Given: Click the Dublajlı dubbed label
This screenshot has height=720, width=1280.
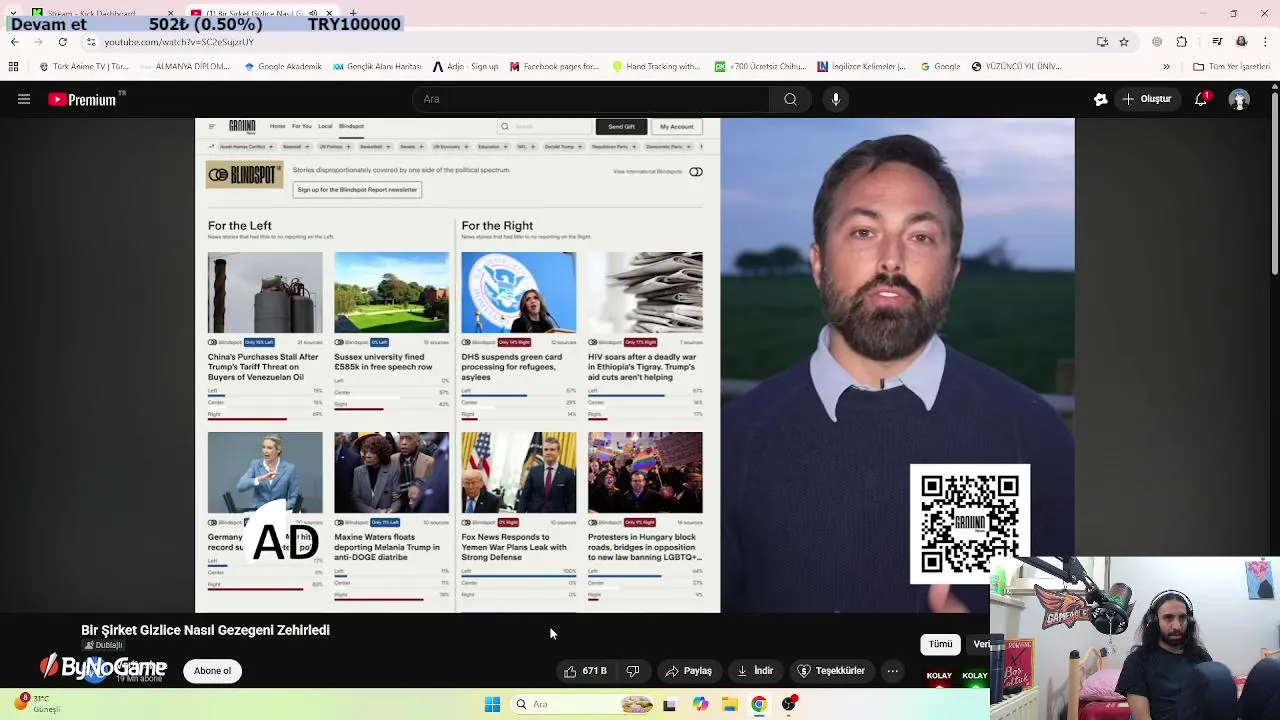Looking at the screenshot, I should coord(103,645).
